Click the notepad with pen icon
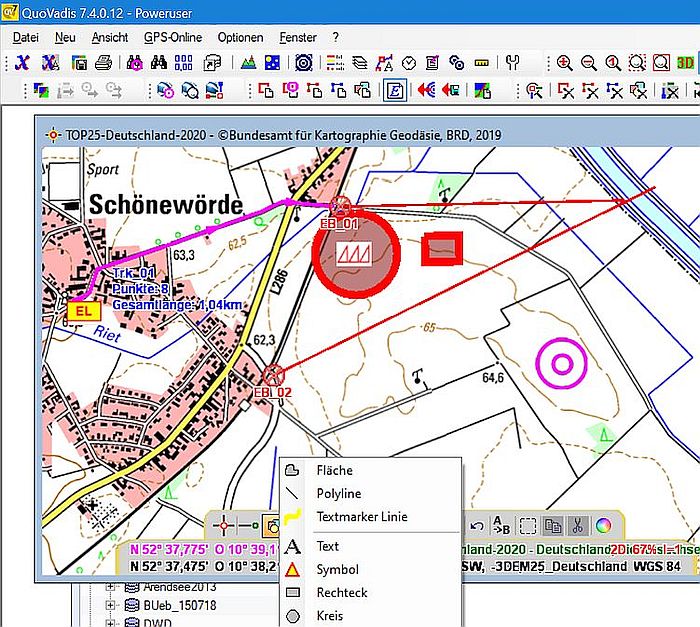The height and width of the screenshot is (627, 700). pyautogui.click(x=432, y=63)
